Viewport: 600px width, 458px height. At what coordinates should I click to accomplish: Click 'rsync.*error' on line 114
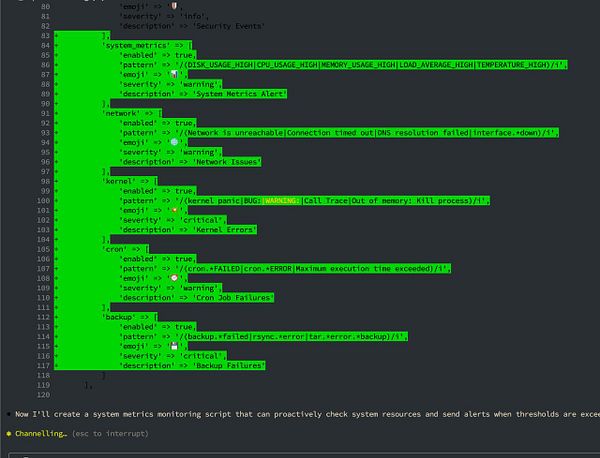point(278,337)
